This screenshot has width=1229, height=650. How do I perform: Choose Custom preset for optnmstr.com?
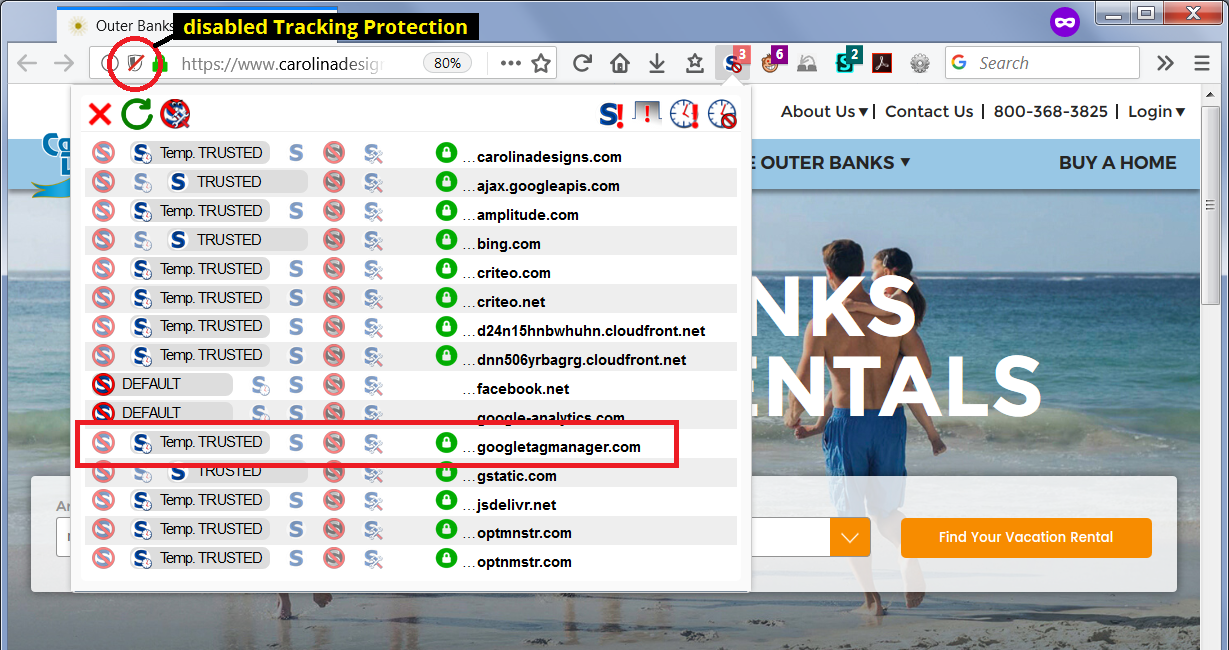coord(372,558)
